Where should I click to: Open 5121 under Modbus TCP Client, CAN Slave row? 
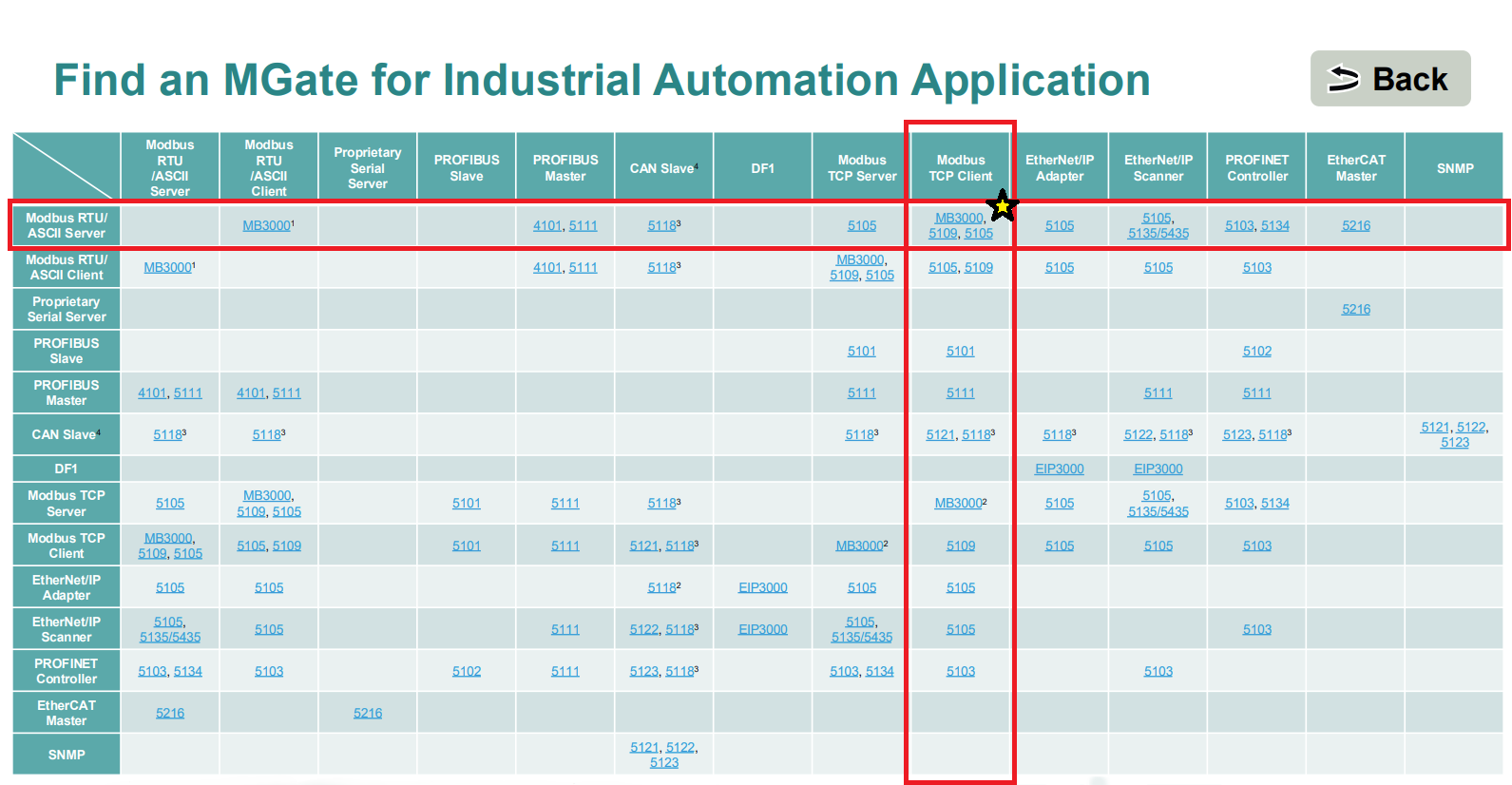point(941,434)
